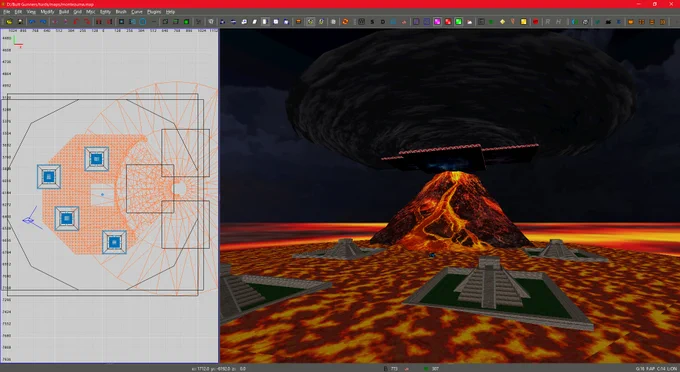Viewport: 680px width, 372px height.
Task: Click the grid settings text at status bar right
Action: pos(656,369)
